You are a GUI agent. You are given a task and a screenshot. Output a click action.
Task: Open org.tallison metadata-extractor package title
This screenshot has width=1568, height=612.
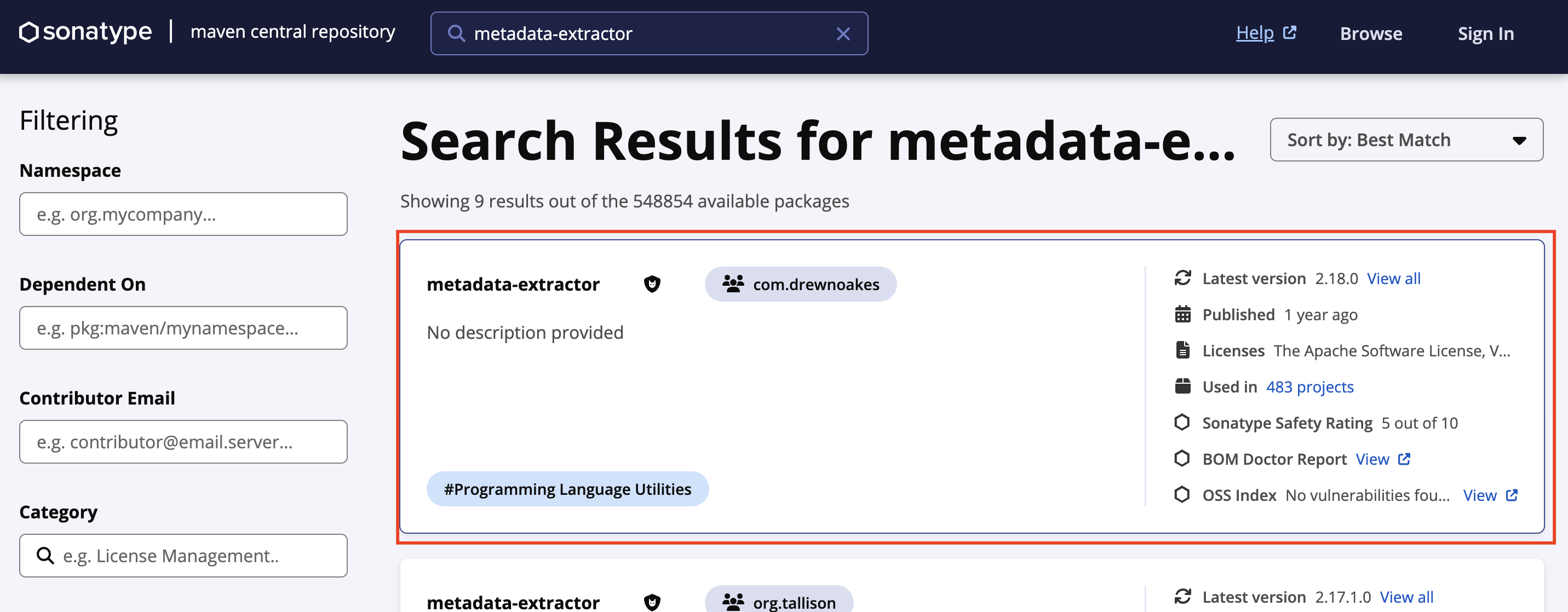(x=513, y=602)
